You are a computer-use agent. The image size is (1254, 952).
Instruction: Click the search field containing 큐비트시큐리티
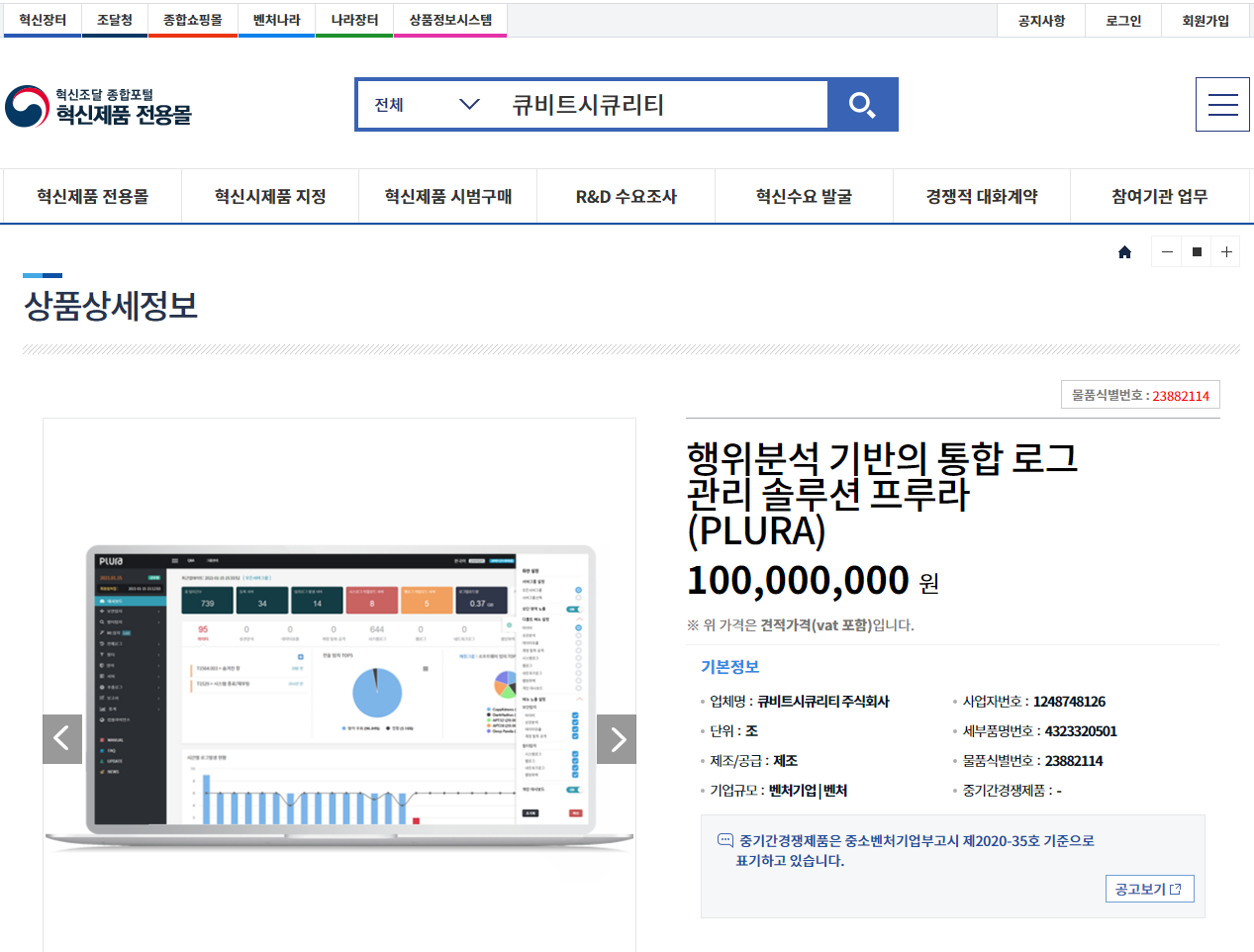point(661,105)
